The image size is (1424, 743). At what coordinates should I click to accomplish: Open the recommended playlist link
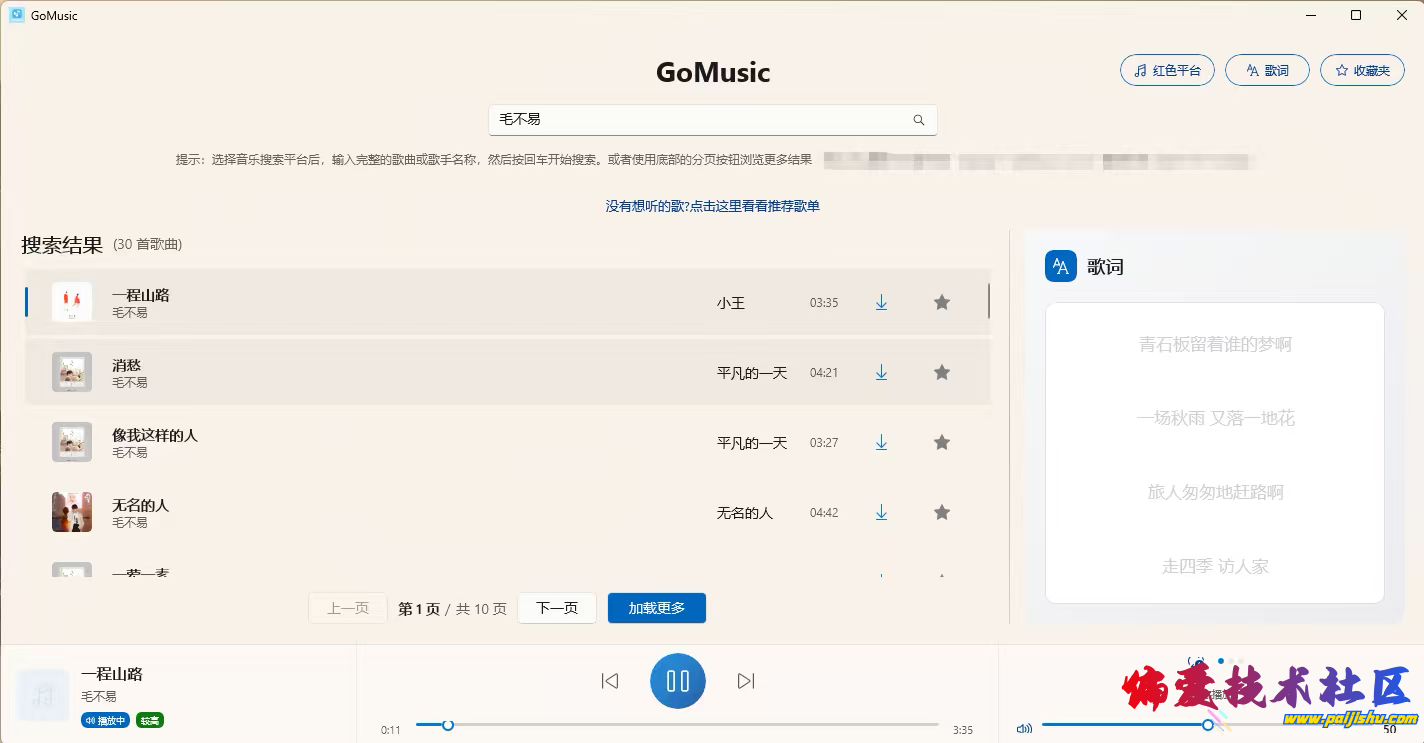click(712, 206)
